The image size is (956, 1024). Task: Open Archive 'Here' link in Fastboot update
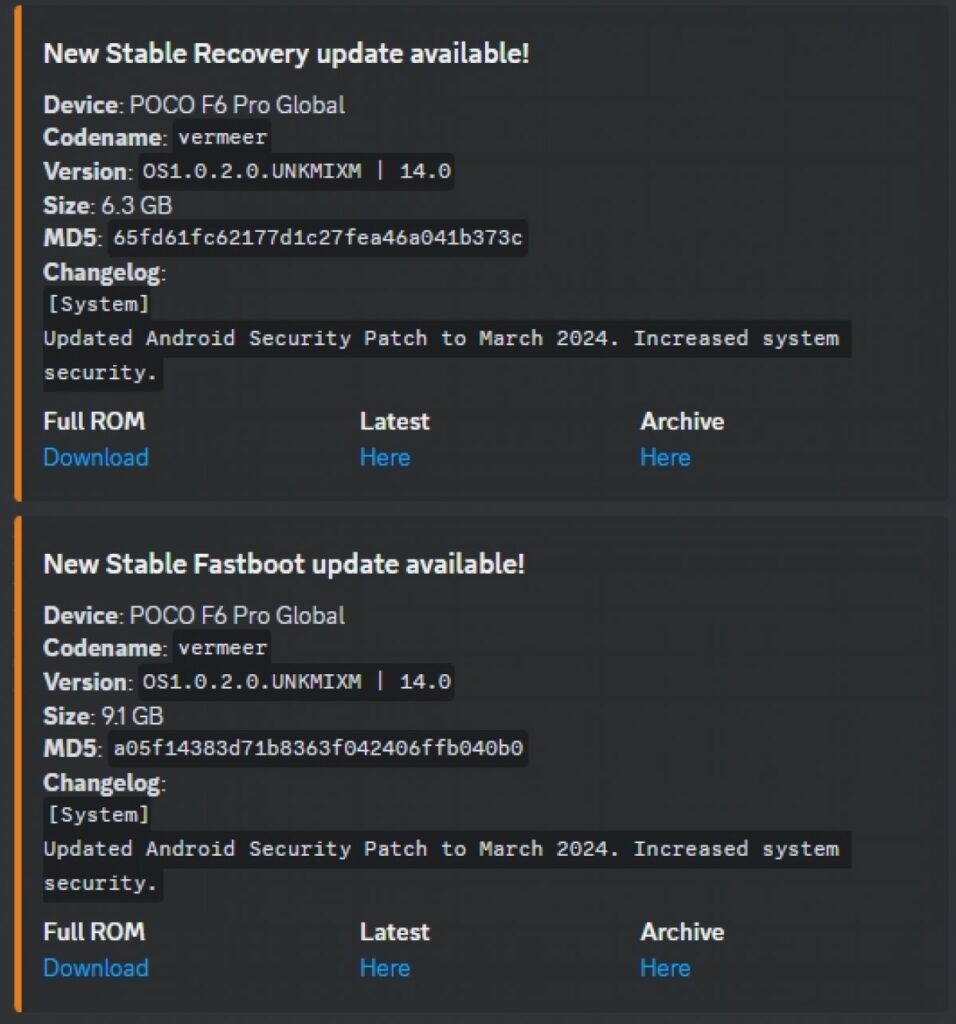(665, 967)
